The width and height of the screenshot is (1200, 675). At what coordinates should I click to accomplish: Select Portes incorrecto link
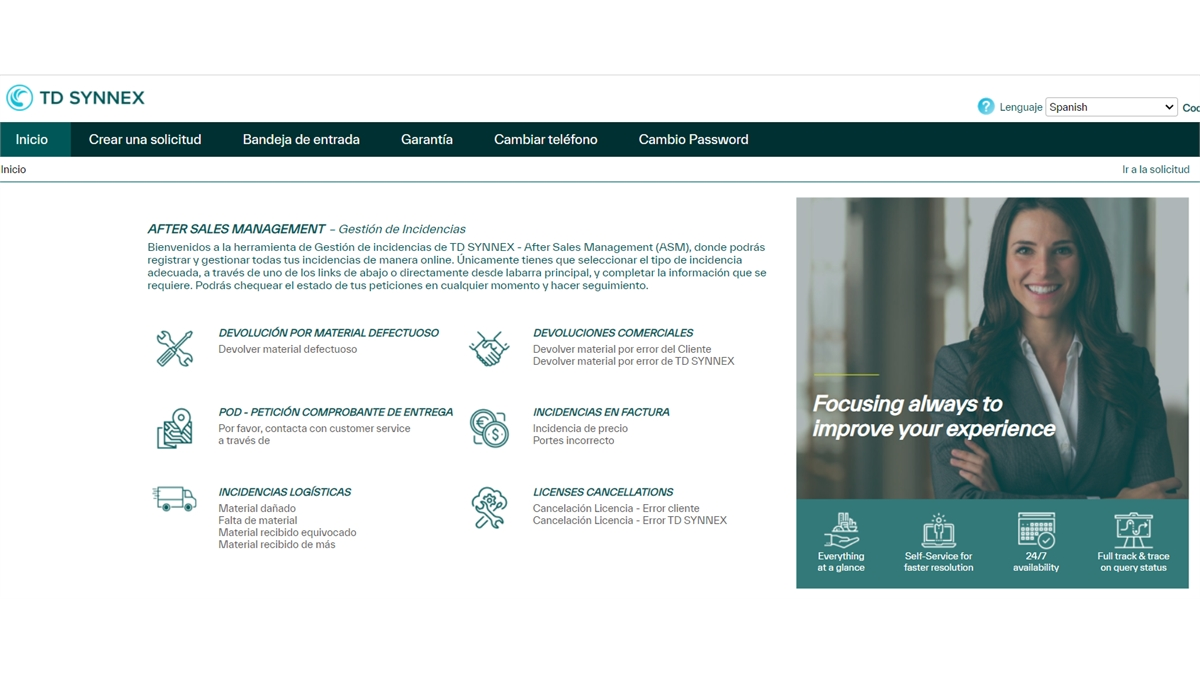pyautogui.click(x=574, y=440)
